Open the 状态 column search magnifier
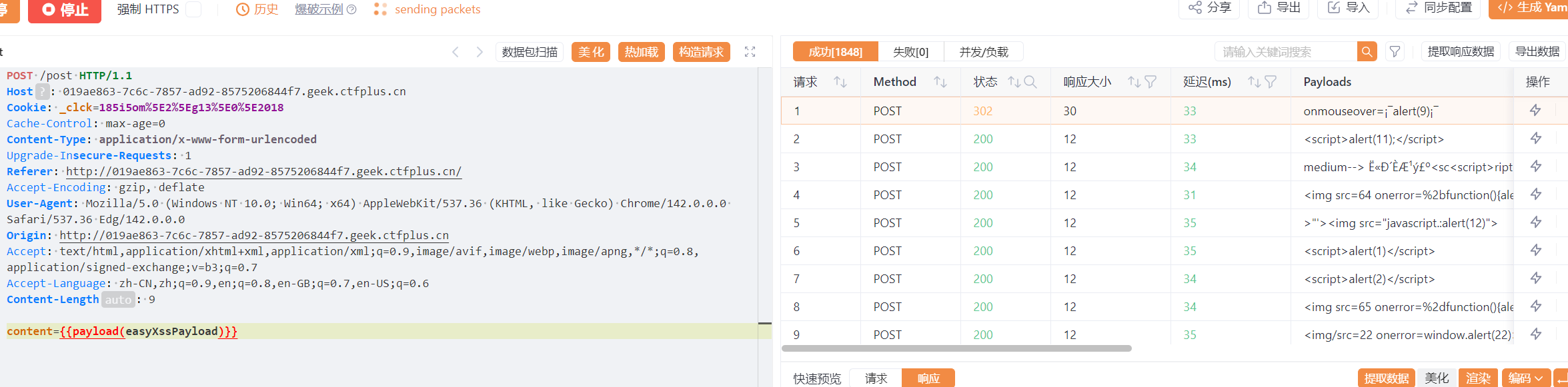 [1030, 82]
